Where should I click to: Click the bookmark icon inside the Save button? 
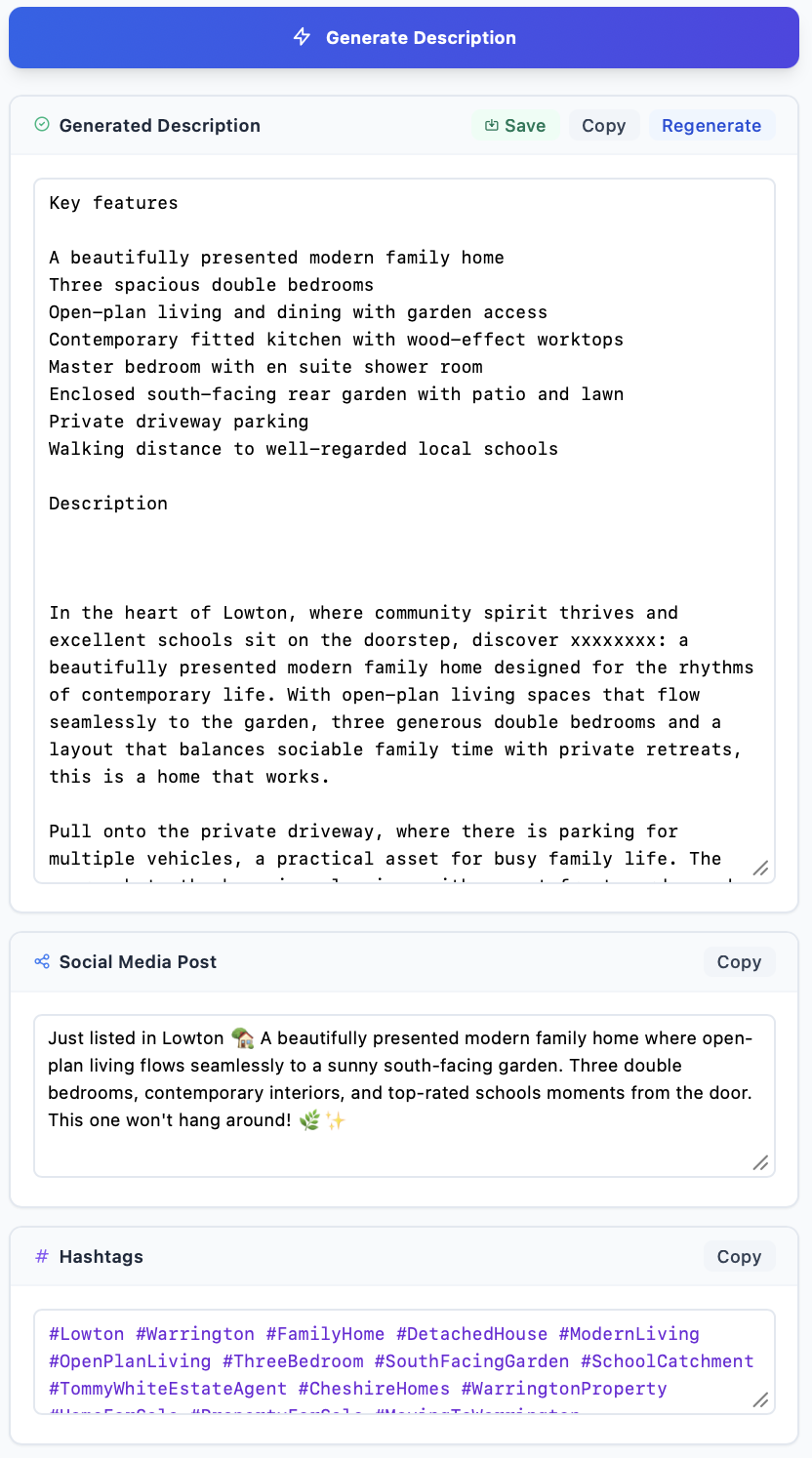point(491,125)
